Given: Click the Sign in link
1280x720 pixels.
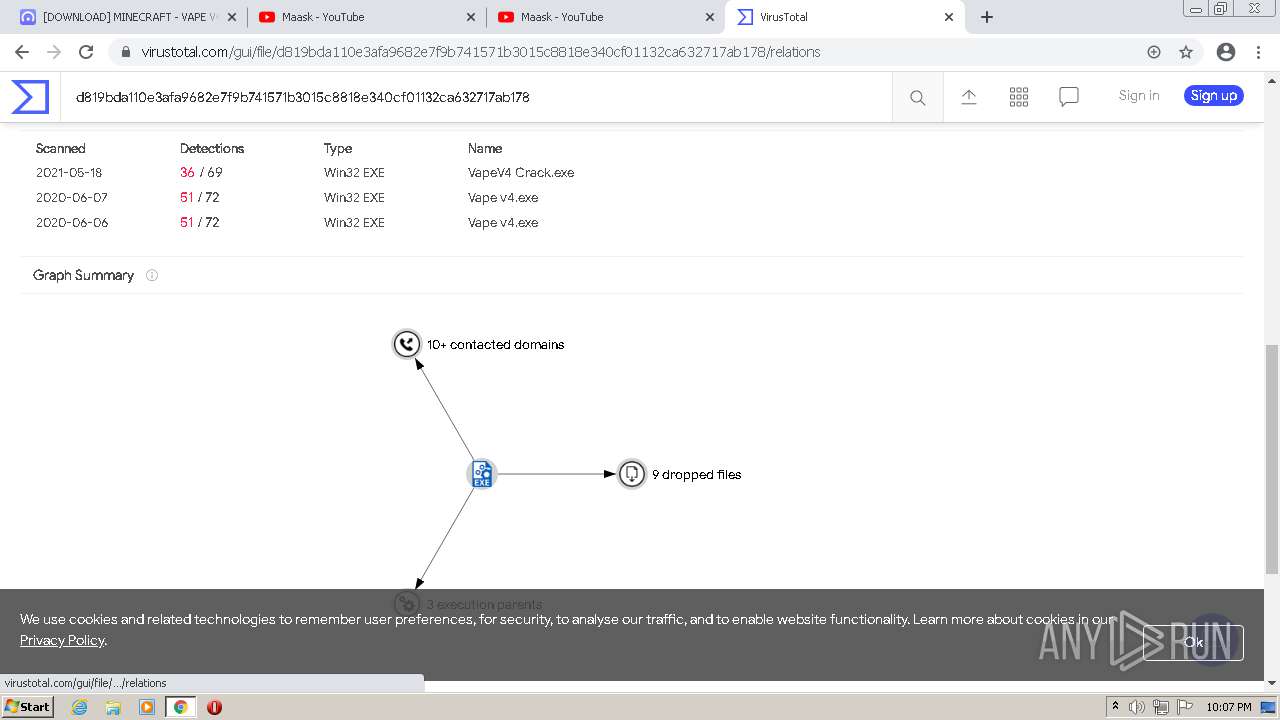Looking at the screenshot, I should tap(1139, 96).
